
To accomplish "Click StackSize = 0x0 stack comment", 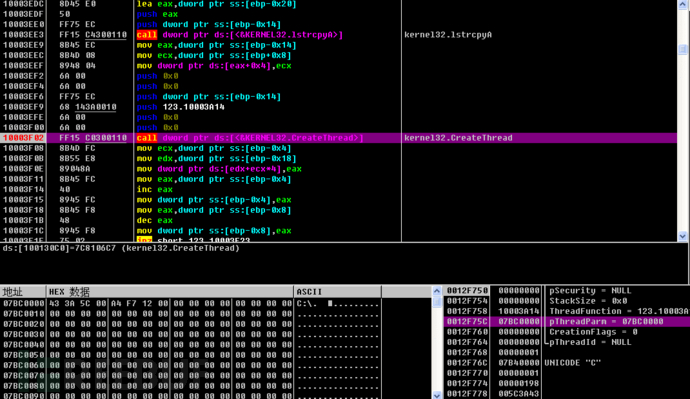I will (x=588, y=301).
